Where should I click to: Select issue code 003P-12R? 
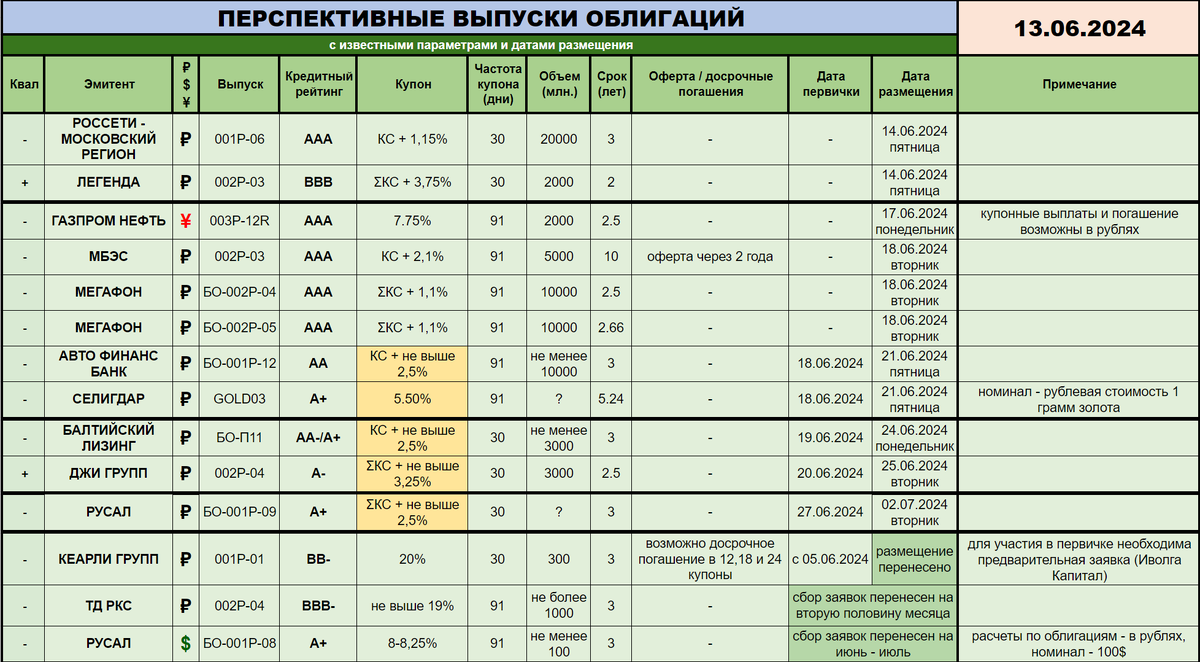[x=240, y=221]
